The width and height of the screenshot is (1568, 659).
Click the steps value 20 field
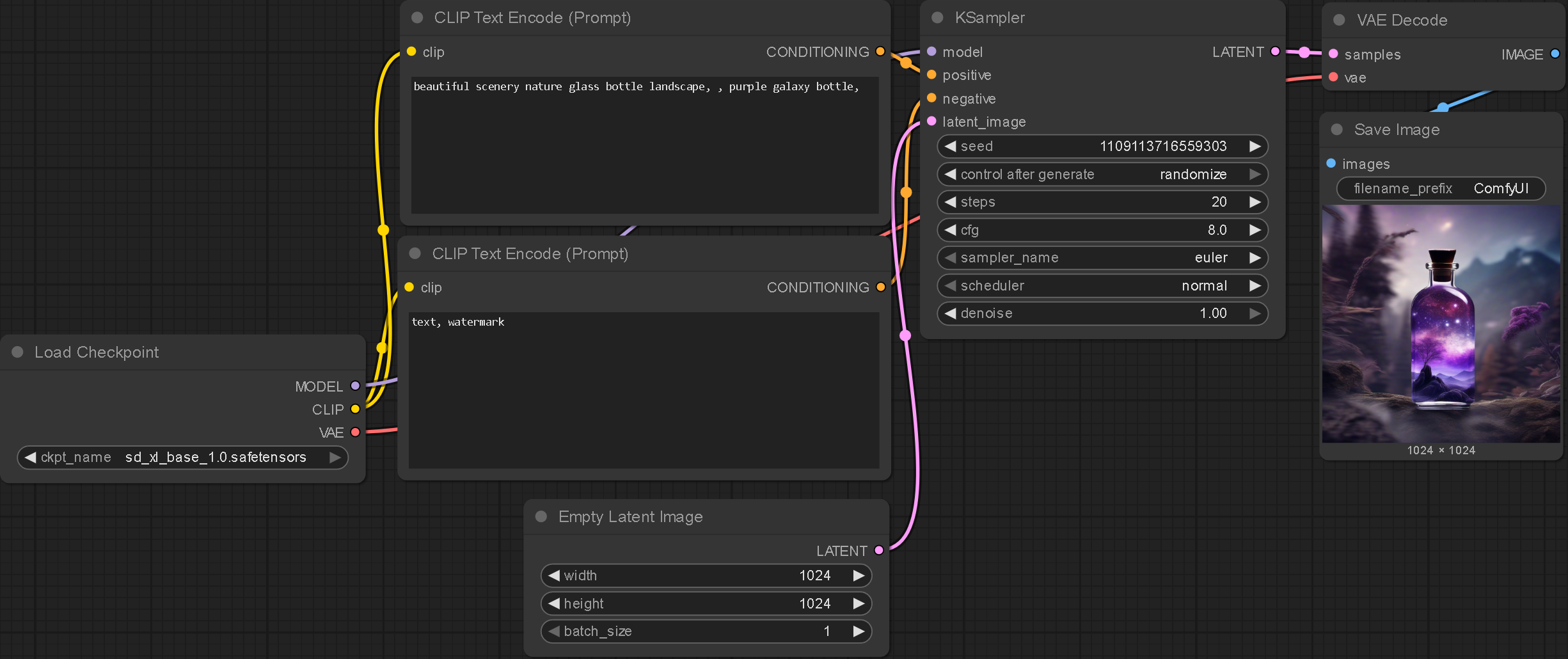(x=1102, y=202)
